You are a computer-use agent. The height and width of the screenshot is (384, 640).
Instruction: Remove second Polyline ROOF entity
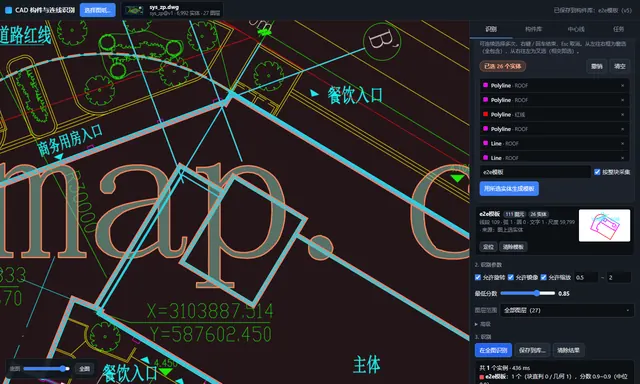[622, 100]
